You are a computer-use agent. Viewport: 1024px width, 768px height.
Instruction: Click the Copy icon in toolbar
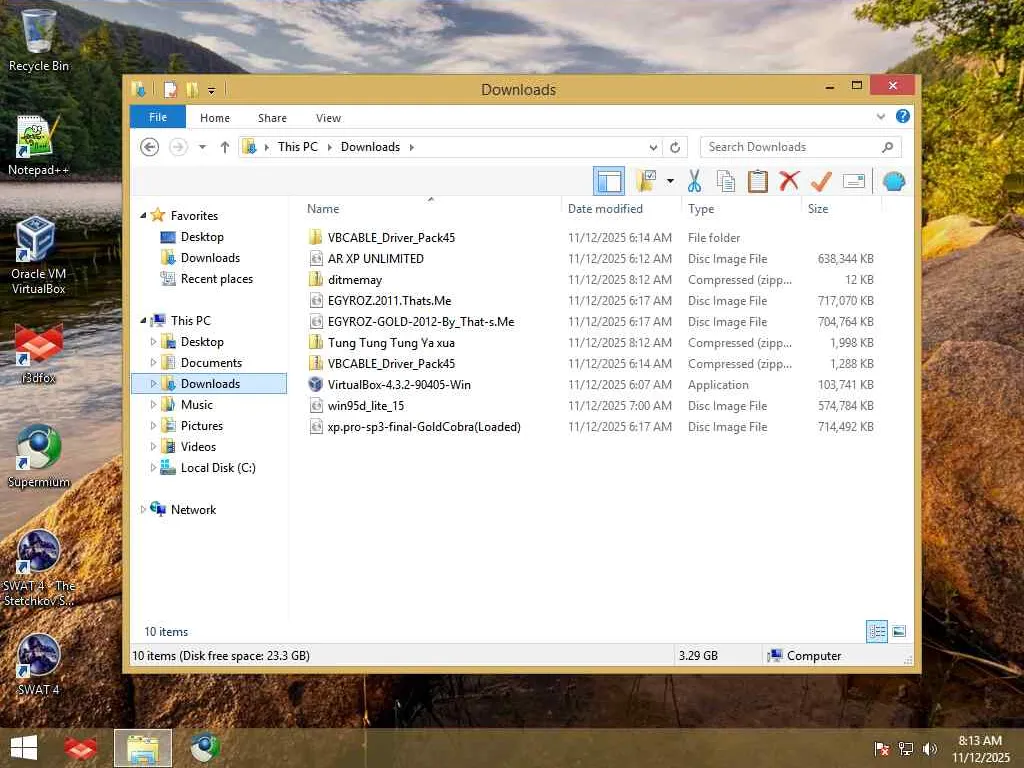[726, 181]
